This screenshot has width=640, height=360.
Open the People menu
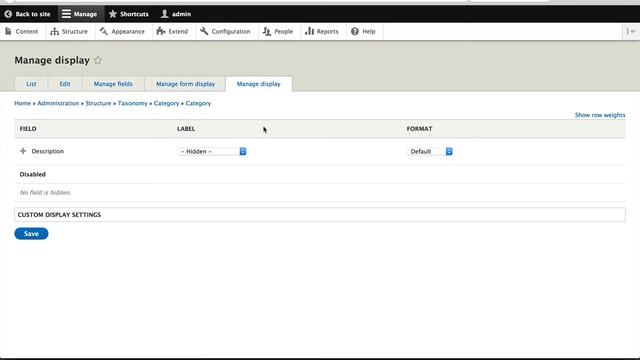tap(278, 31)
